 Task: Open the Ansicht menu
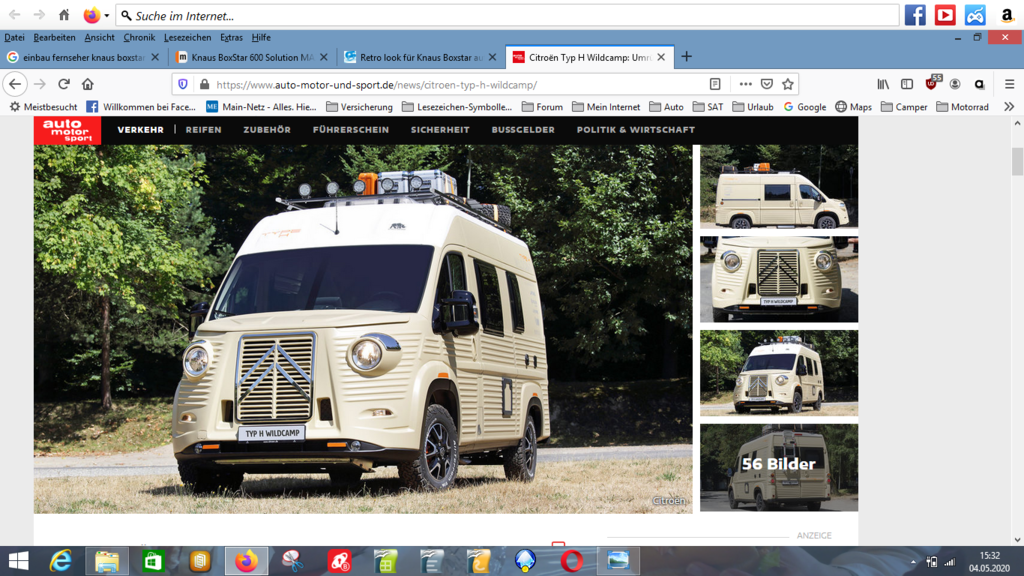pyautogui.click(x=99, y=37)
